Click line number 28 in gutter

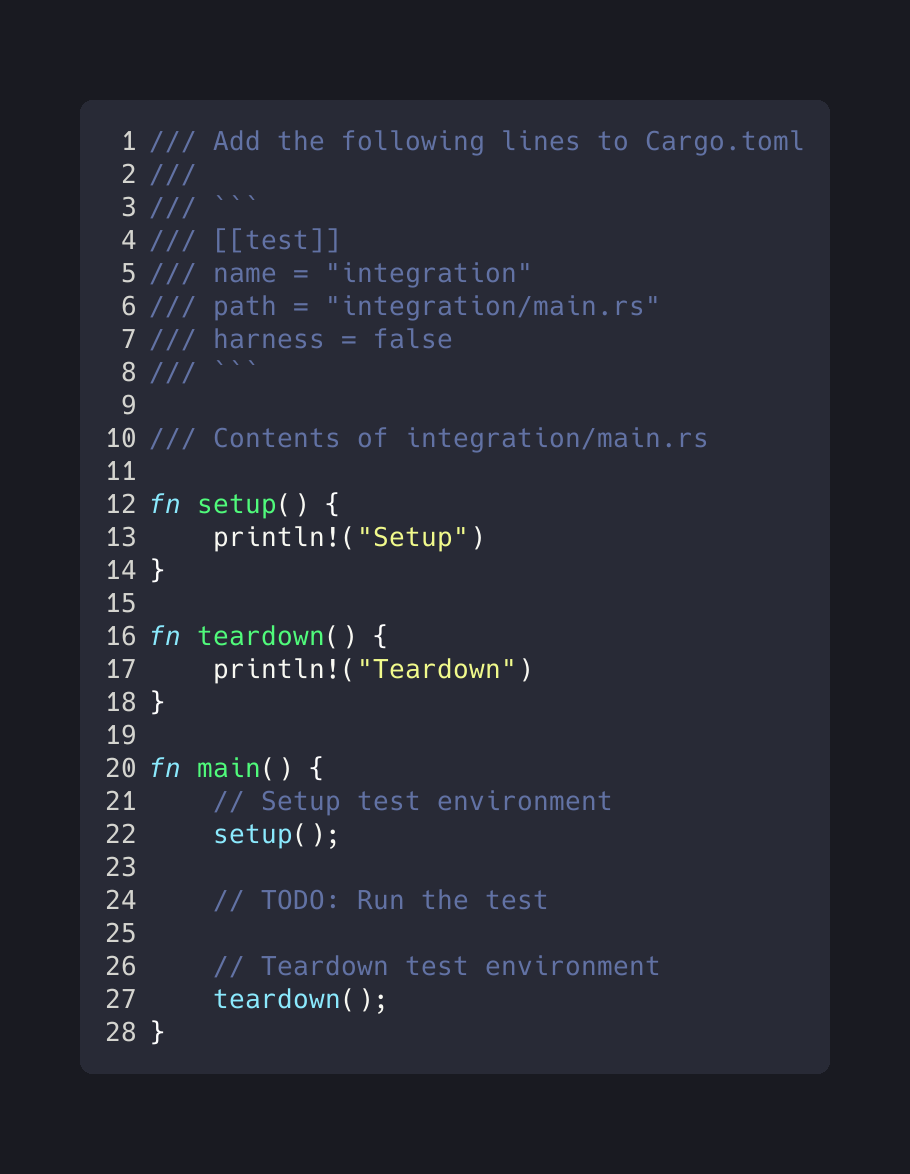tap(121, 1032)
